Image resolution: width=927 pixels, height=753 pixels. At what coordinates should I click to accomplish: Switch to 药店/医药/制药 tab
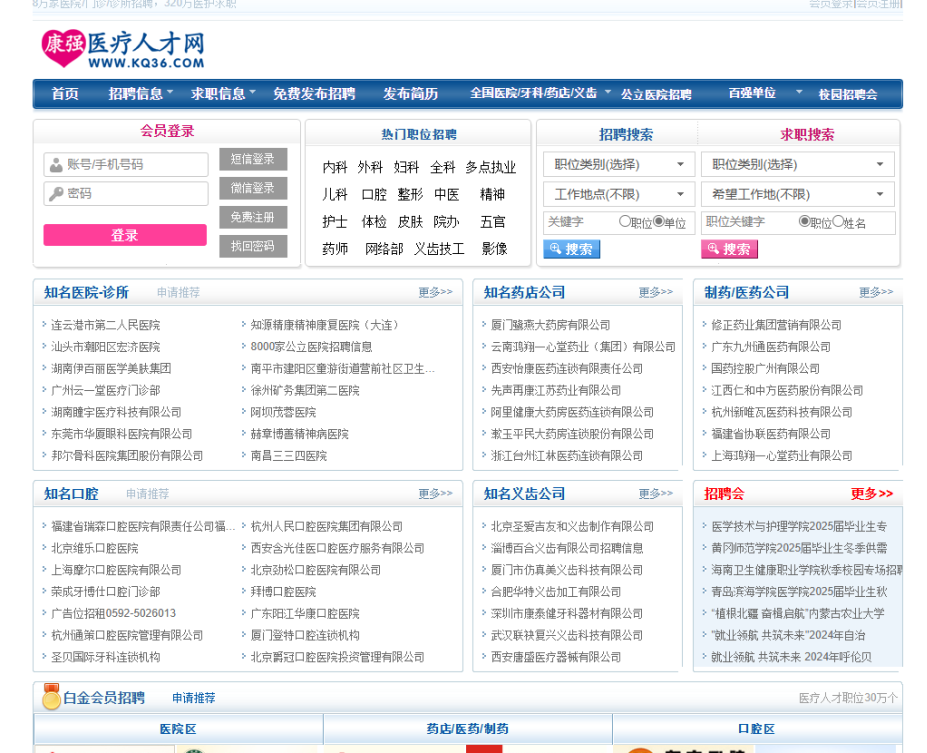[x=467, y=729]
